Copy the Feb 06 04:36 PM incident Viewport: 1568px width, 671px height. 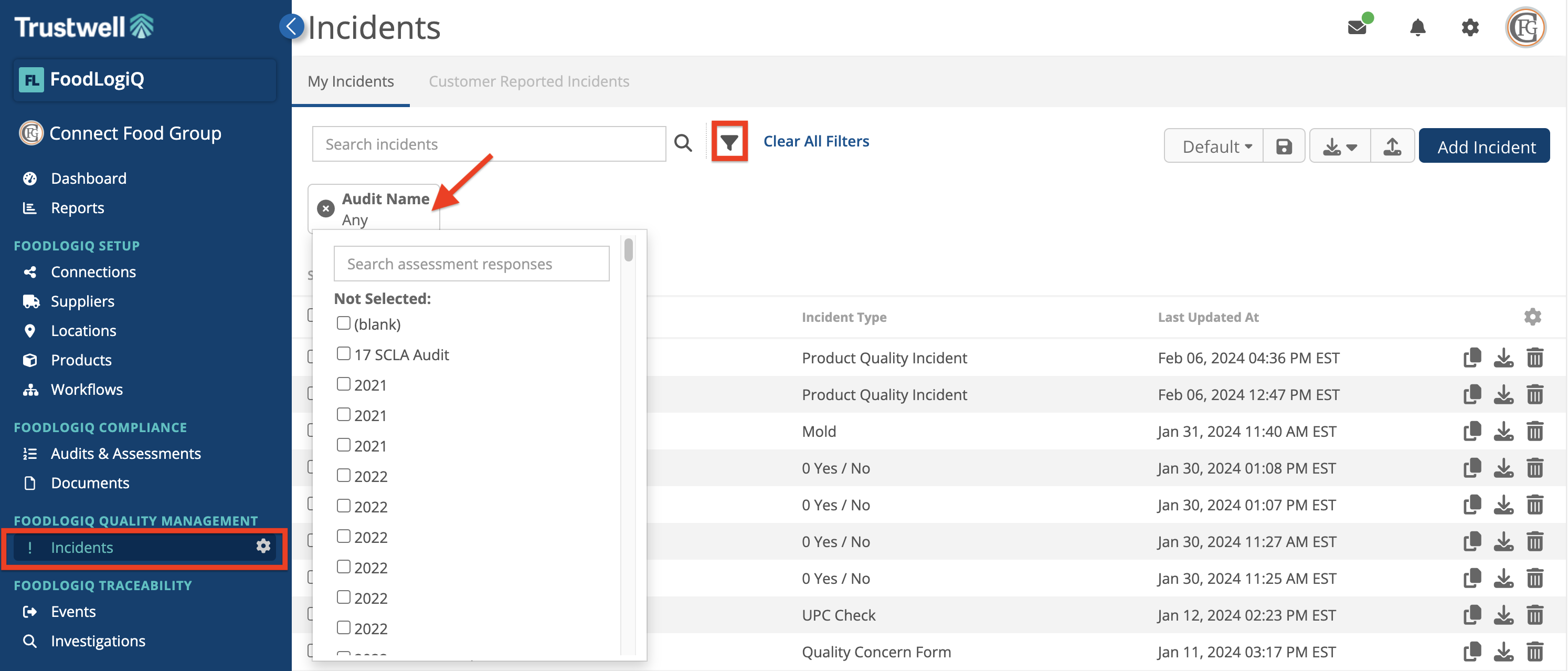pyautogui.click(x=1472, y=358)
